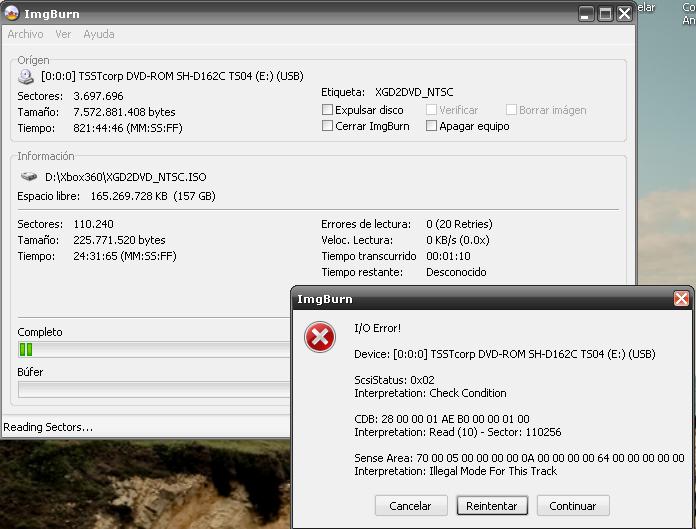Maximize the ImgBurn main window
Viewport: 696px width, 529px height.
point(605,14)
